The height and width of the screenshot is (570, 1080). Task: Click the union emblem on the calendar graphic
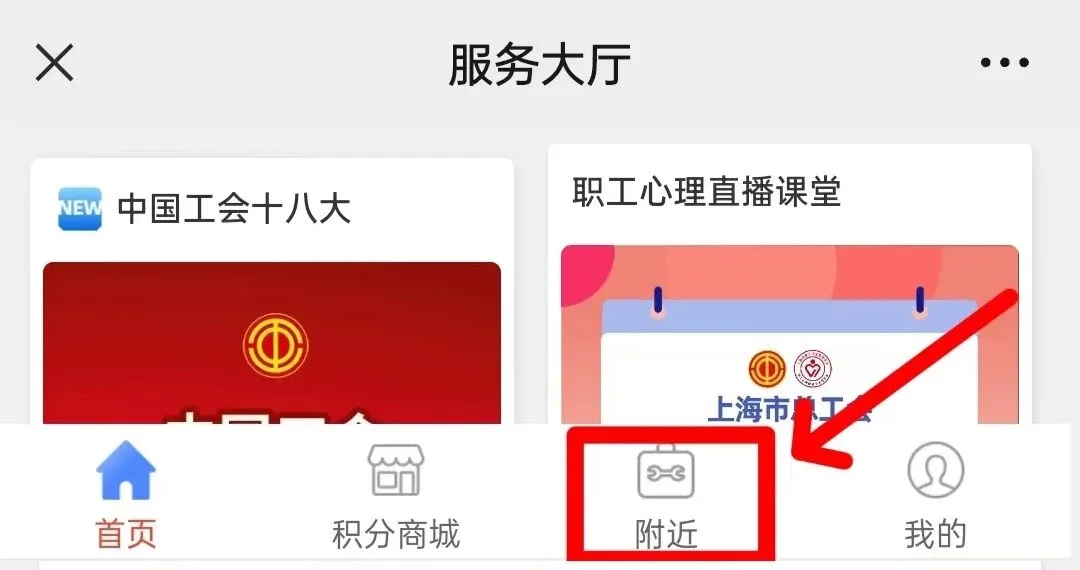pos(767,368)
